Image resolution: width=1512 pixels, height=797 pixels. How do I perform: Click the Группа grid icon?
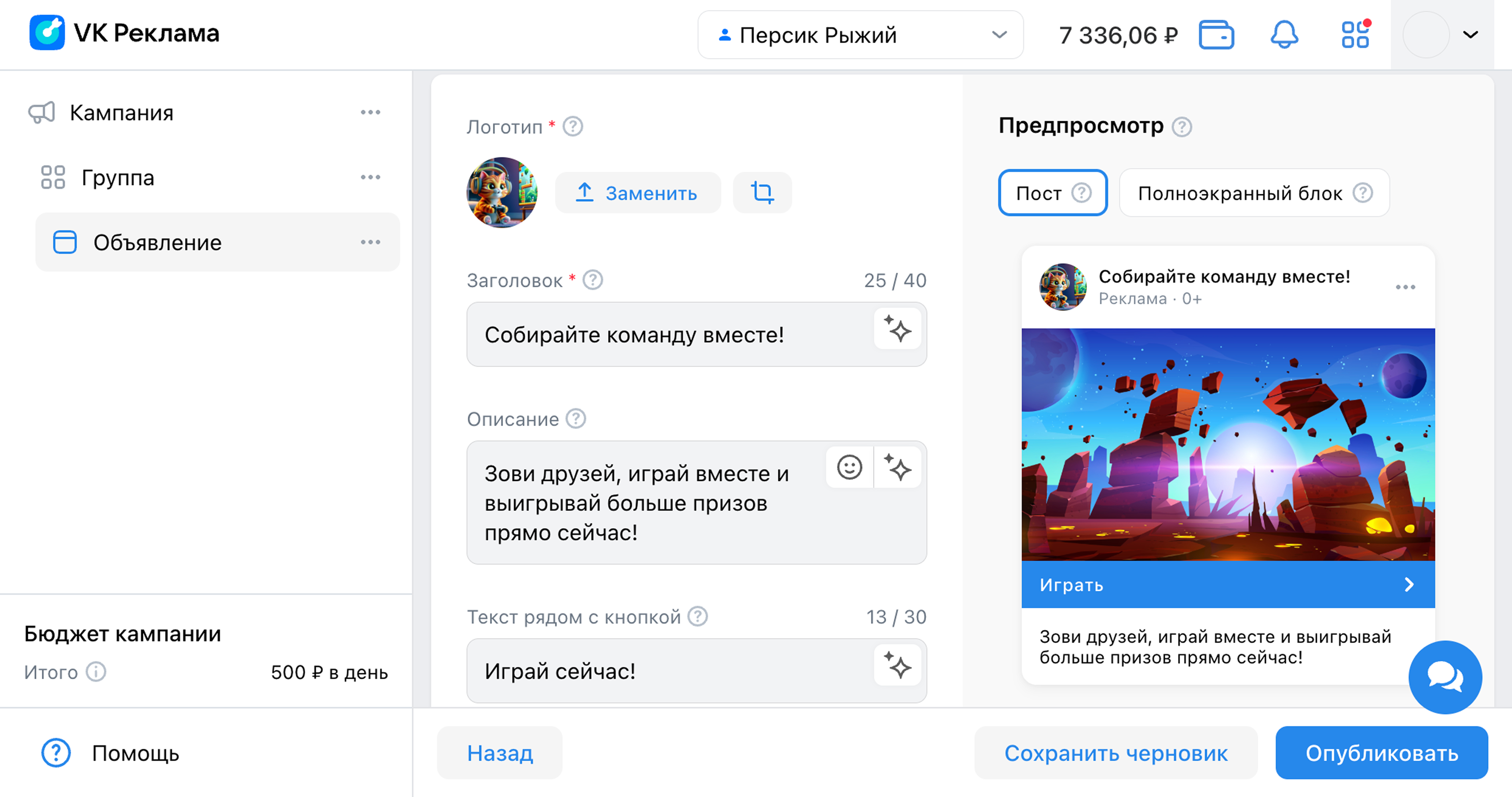pyautogui.click(x=53, y=177)
